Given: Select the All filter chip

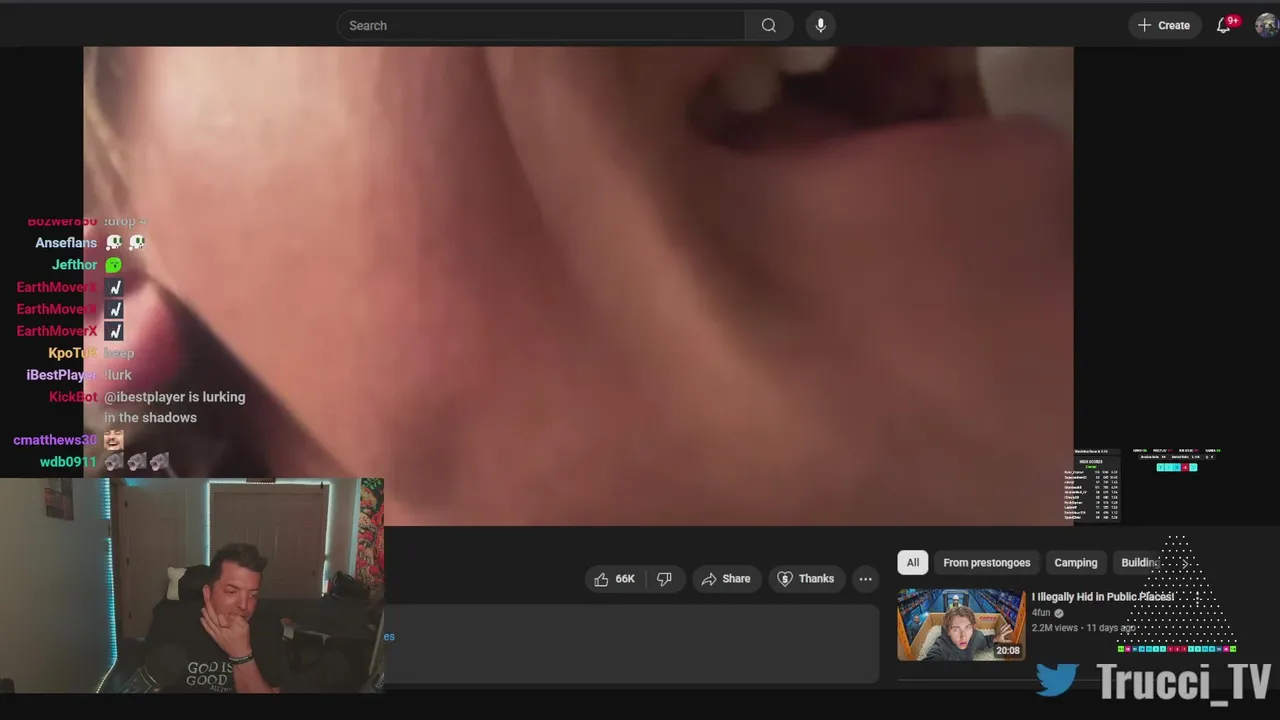Looking at the screenshot, I should (x=912, y=563).
